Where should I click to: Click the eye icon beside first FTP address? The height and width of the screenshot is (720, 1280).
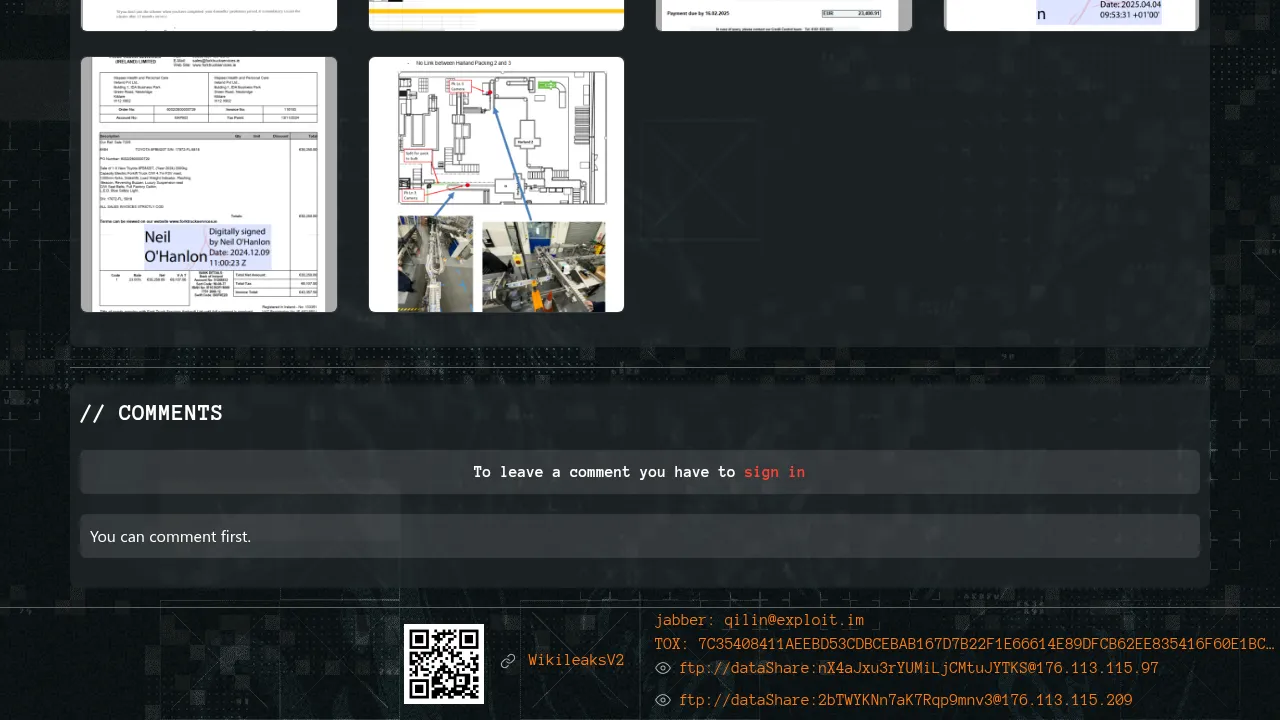coord(663,668)
